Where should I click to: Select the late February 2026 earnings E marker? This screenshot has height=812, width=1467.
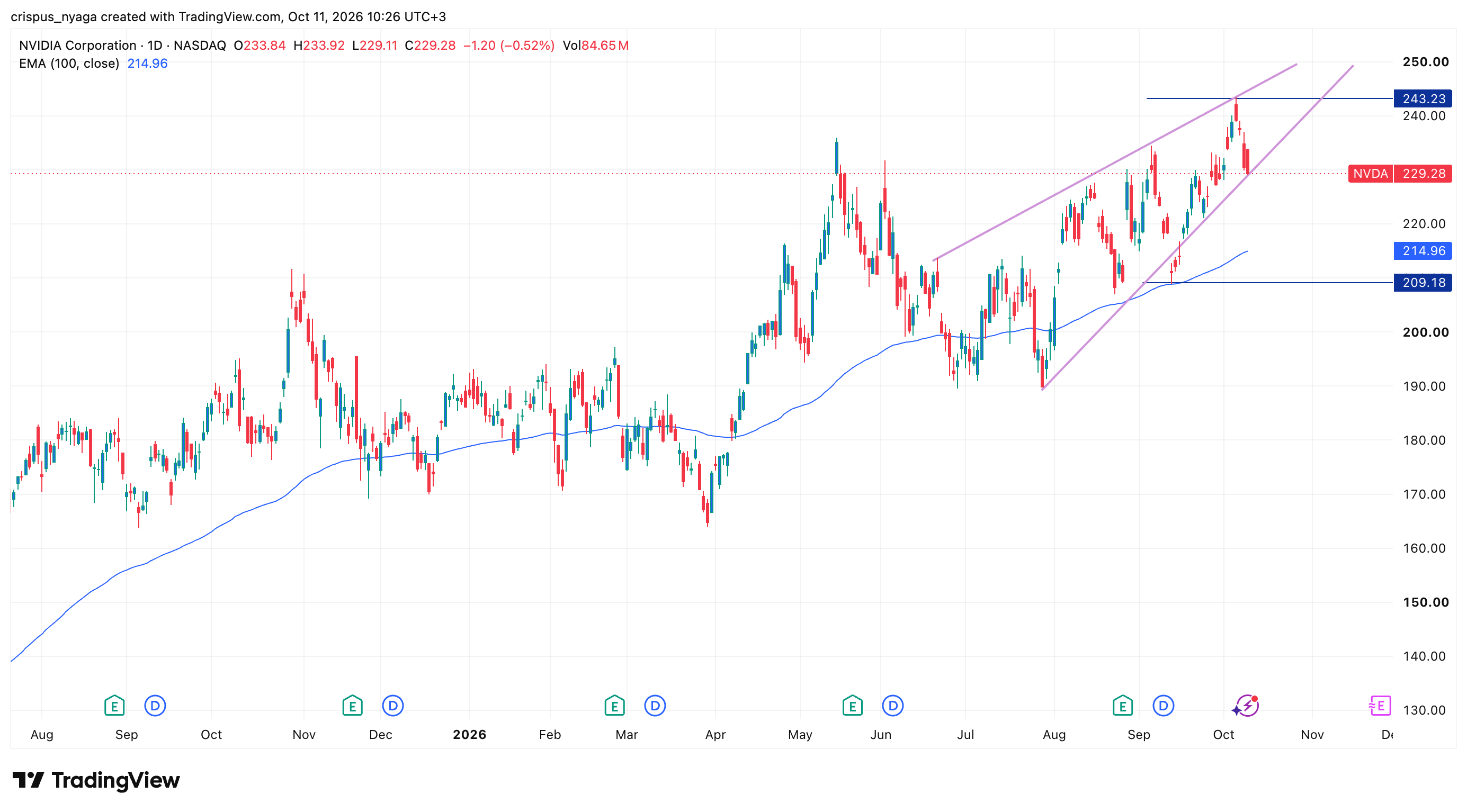click(x=614, y=706)
